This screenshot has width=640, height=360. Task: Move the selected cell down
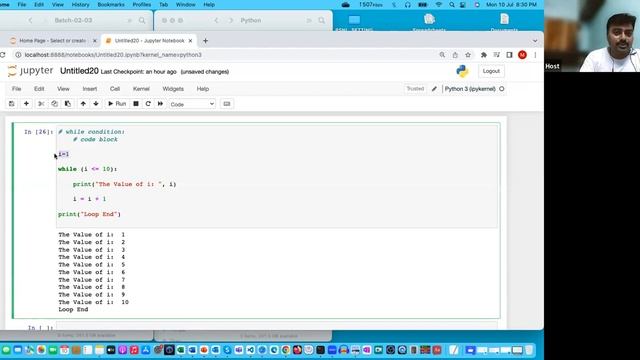(96, 104)
